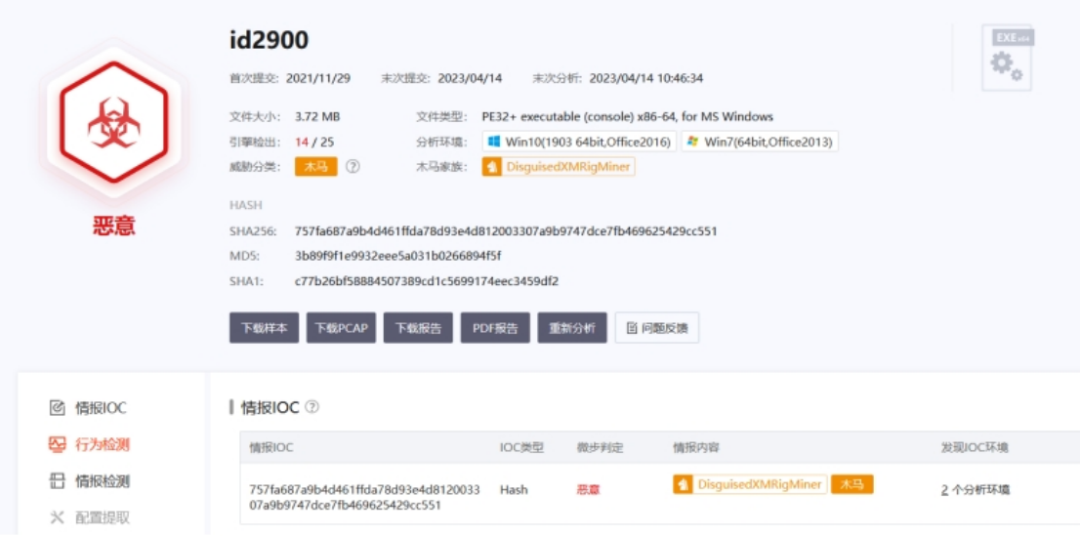Click the red 恶意 verdict in IOC row
The height and width of the screenshot is (536, 1080).
pos(588,490)
